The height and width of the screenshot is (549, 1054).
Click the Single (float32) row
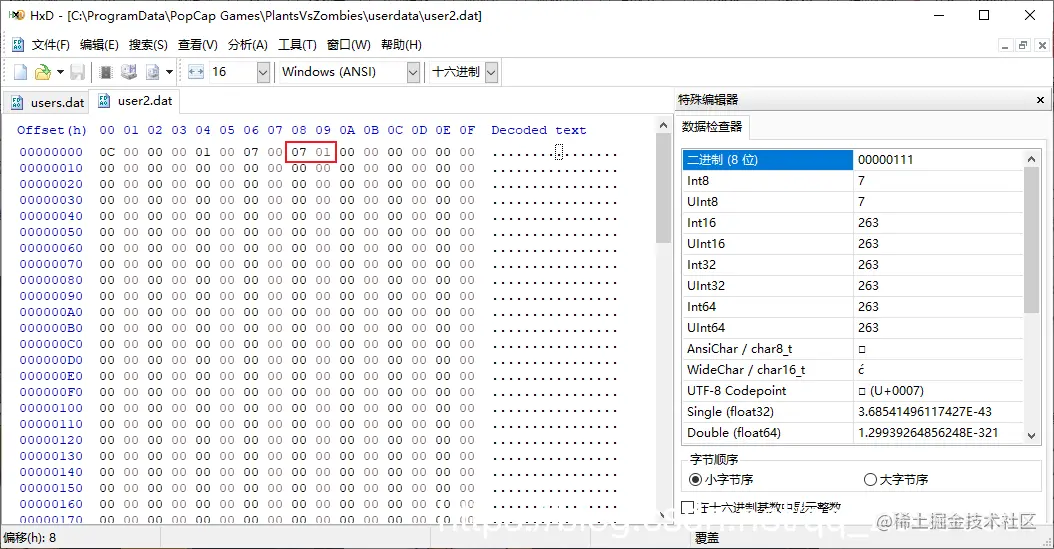tap(852, 411)
